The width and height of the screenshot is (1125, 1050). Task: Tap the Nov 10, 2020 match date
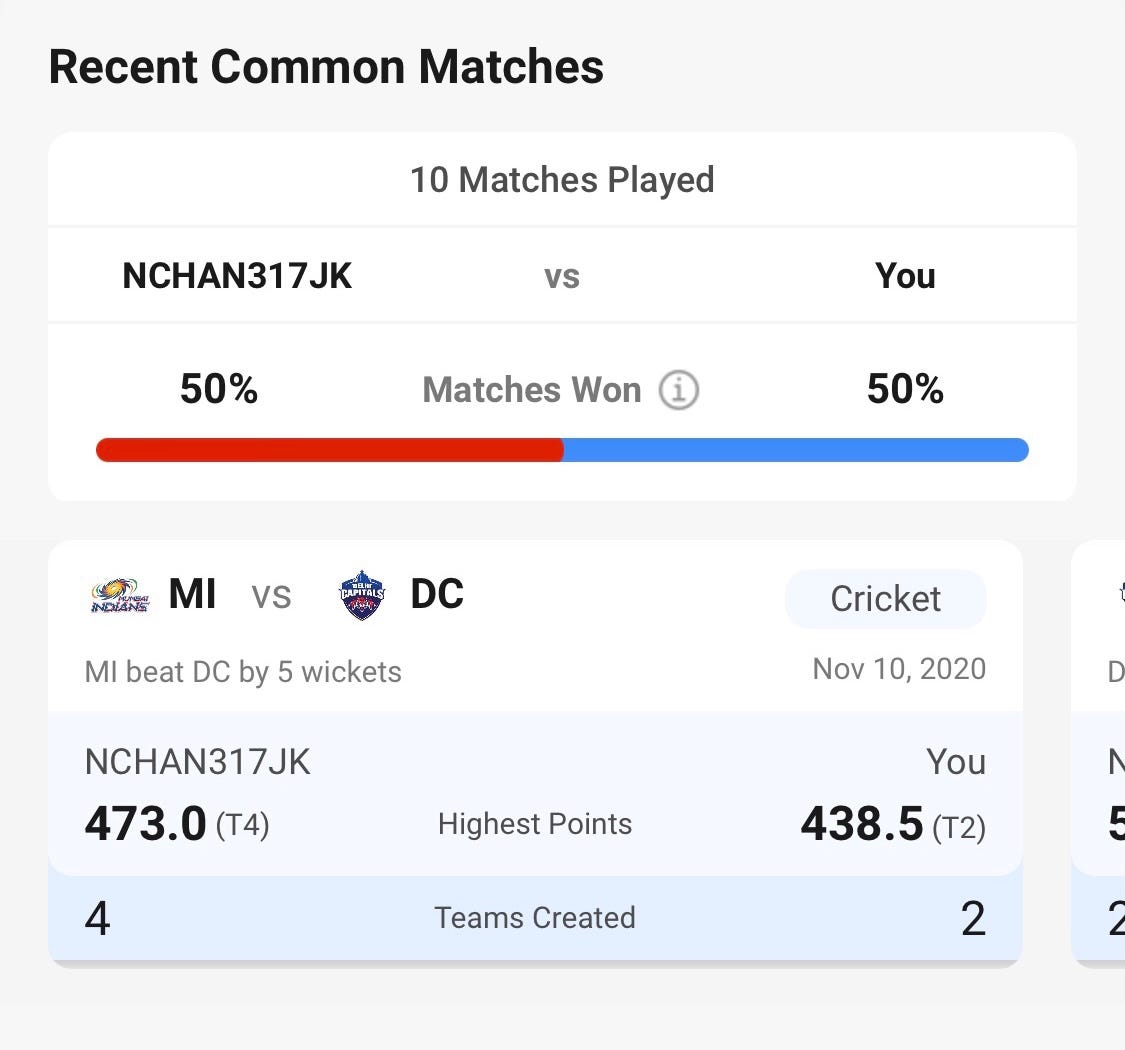pos(899,669)
